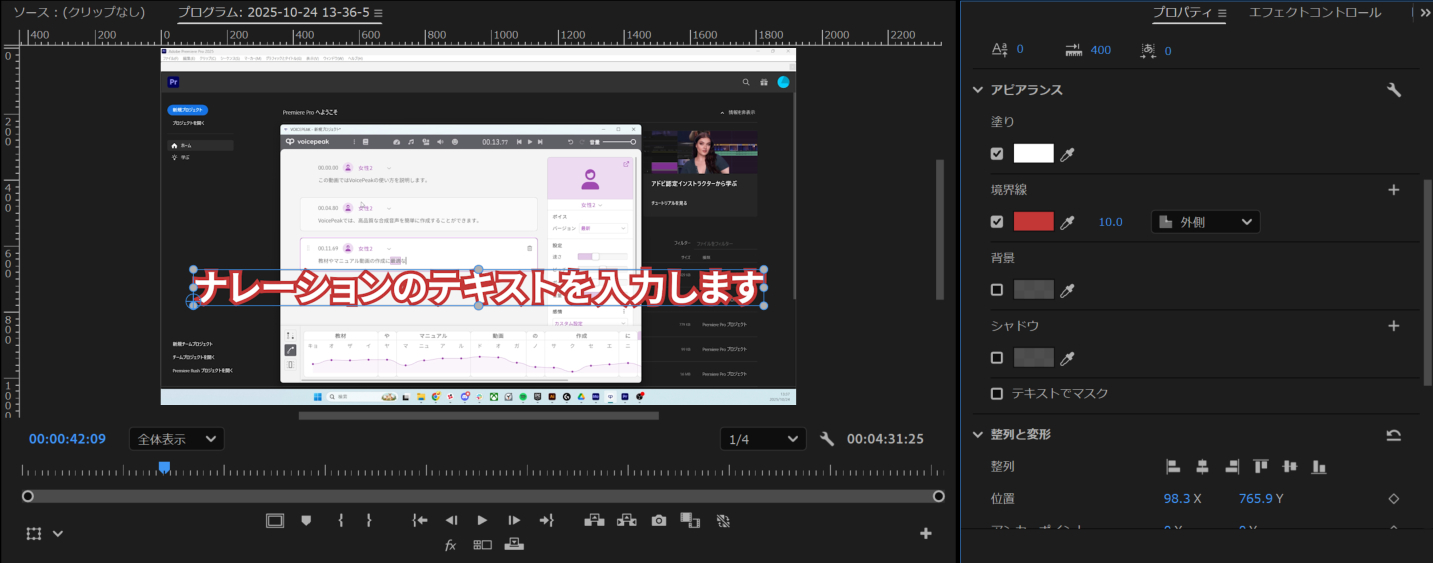The height and width of the screenshot is (563, 1433).
Task: Open red stroke color swatch
Action: [x=1034, y=222]
